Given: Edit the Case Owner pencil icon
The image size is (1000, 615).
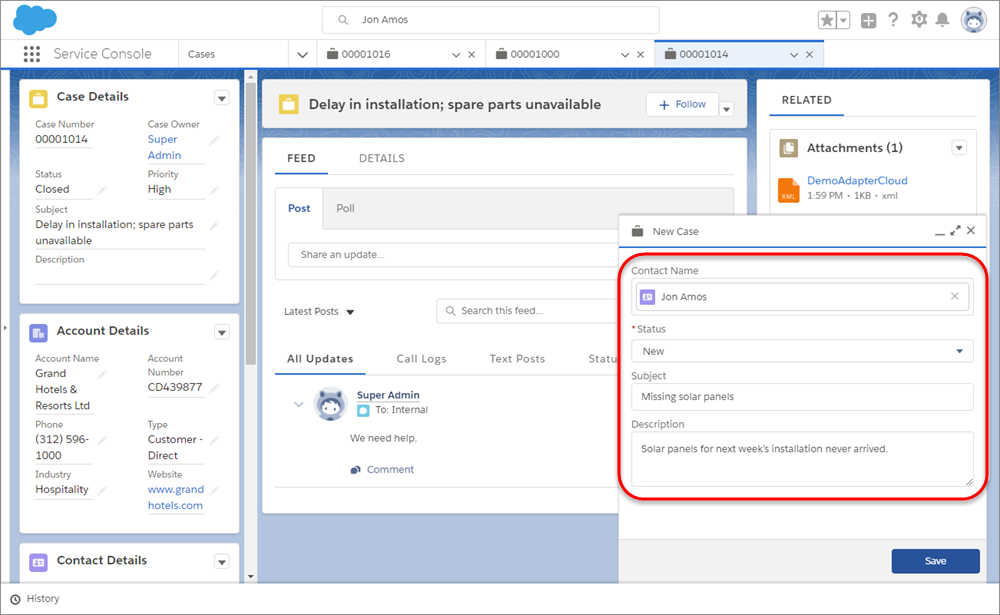Looking at the screenshot, I should pos(214,140).
